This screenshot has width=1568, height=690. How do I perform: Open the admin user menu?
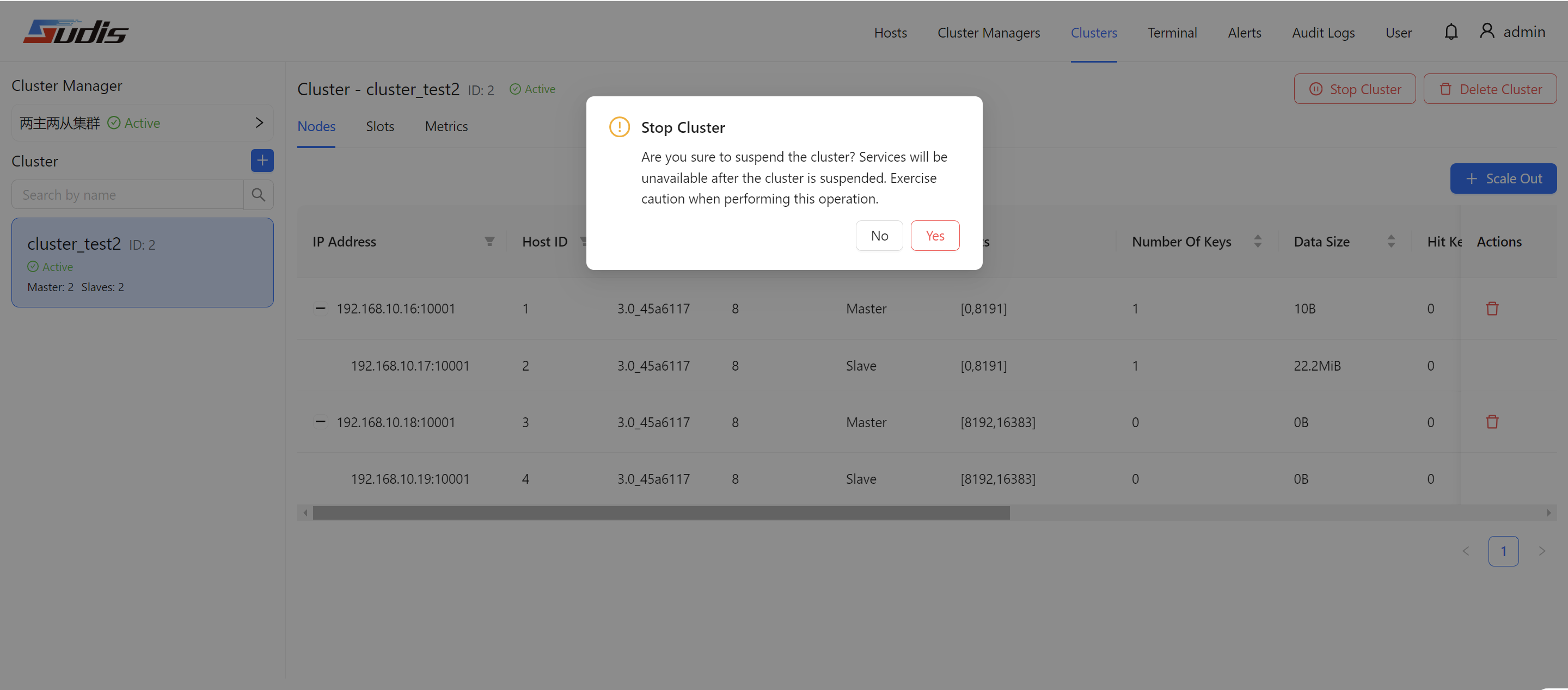point(1512,32)
